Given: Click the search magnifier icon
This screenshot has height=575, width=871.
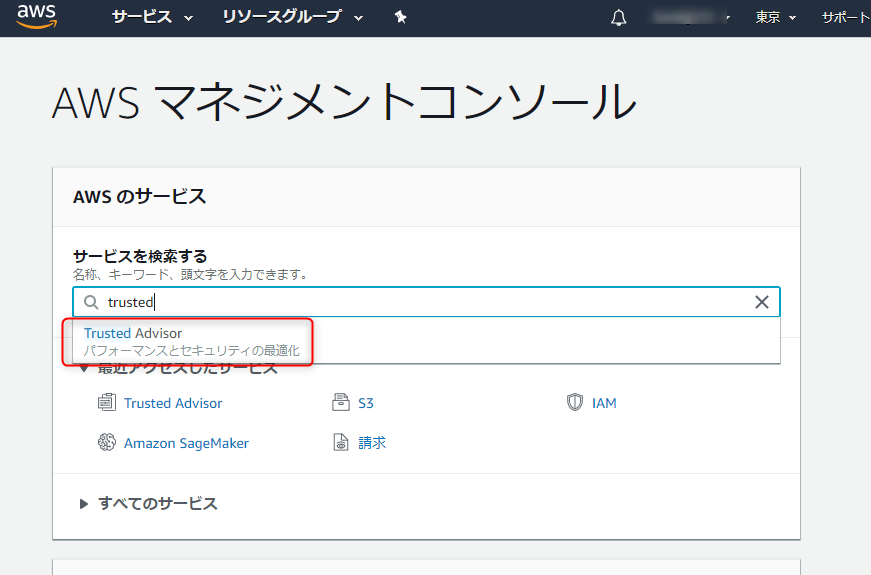Looking at the screenshot, I should point(91,302).
